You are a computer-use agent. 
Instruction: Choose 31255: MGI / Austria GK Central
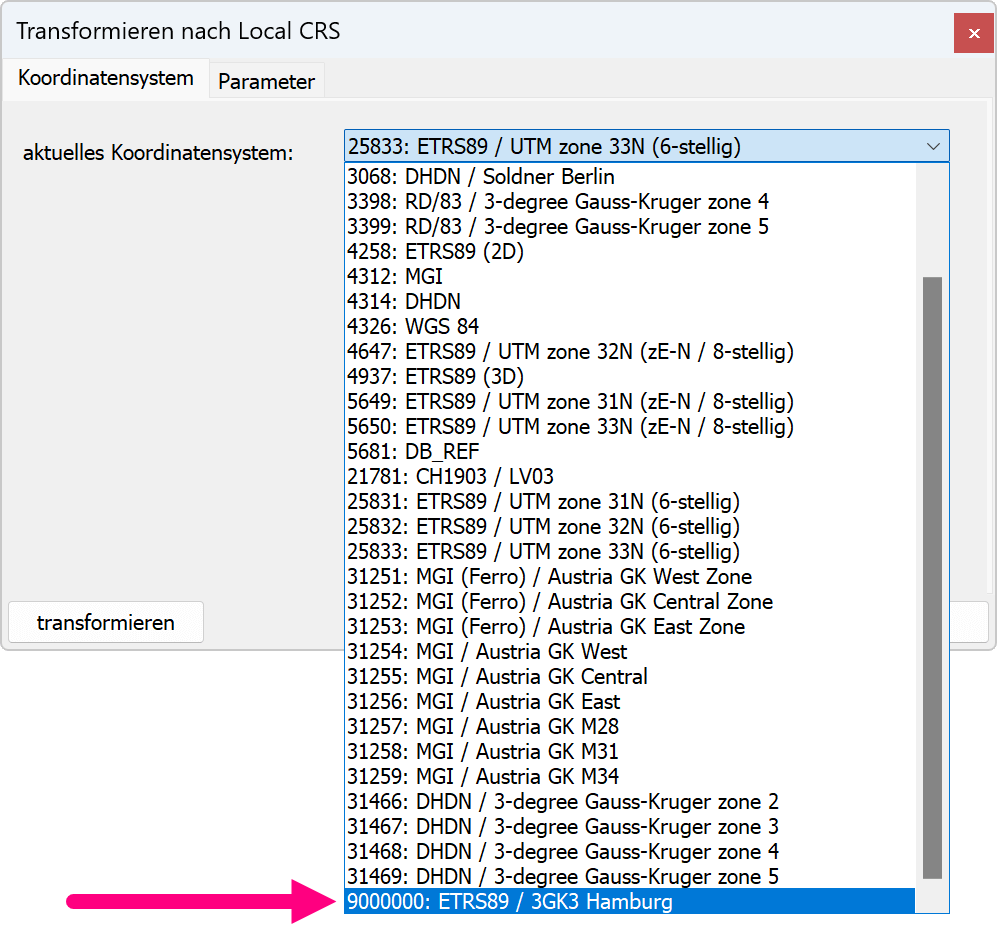(x=497, y=676)
